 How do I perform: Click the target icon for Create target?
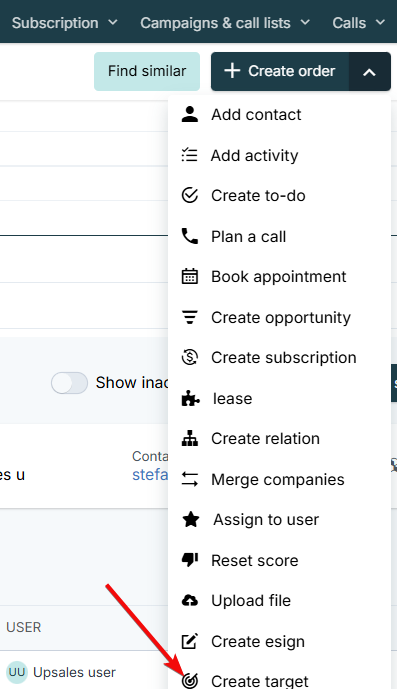click(x=190, y=680)
